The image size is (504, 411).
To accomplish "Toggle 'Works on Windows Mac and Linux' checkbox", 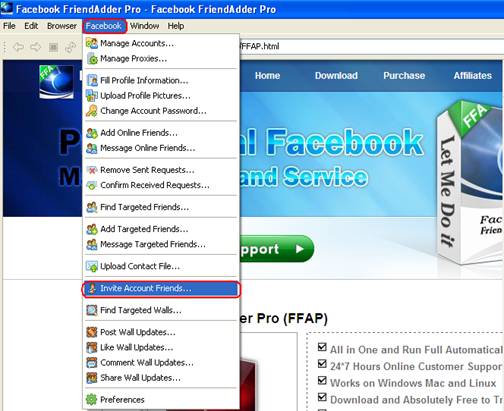I will [322, 380].
